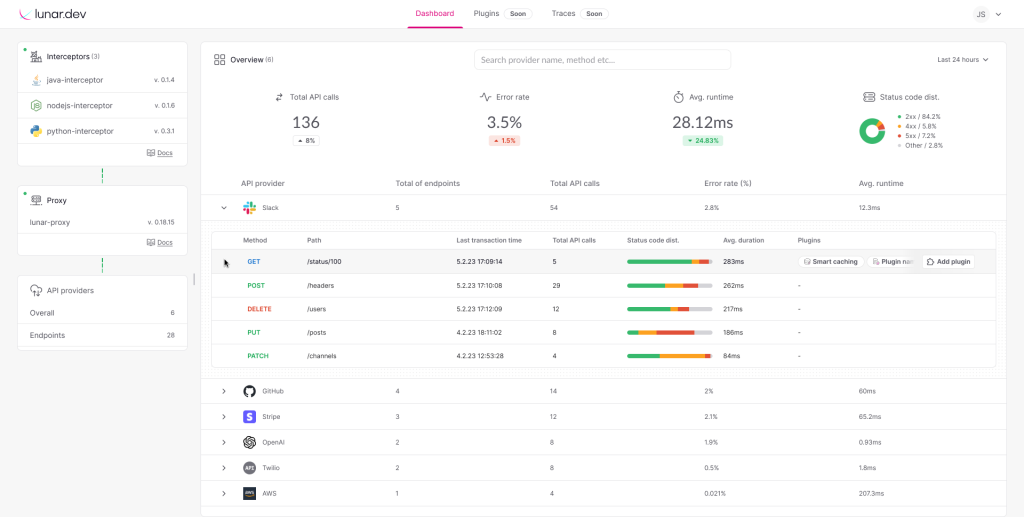1024x517 pixels.
Task: Click the provider search field
Action: coord(602,60)
